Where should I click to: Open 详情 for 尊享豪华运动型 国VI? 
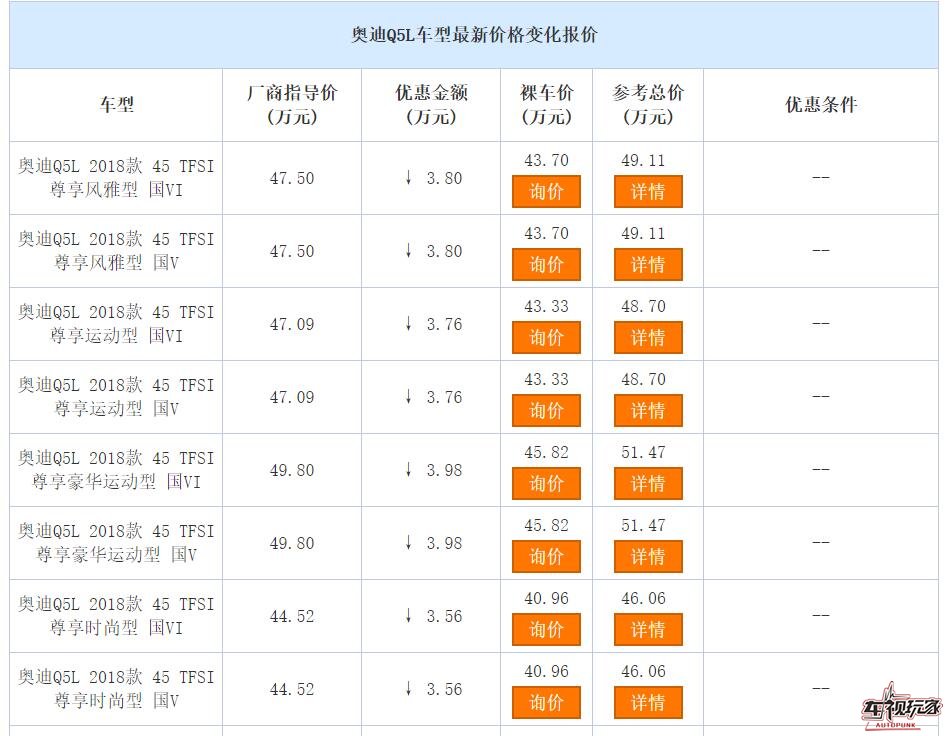[x=648, y=483]
